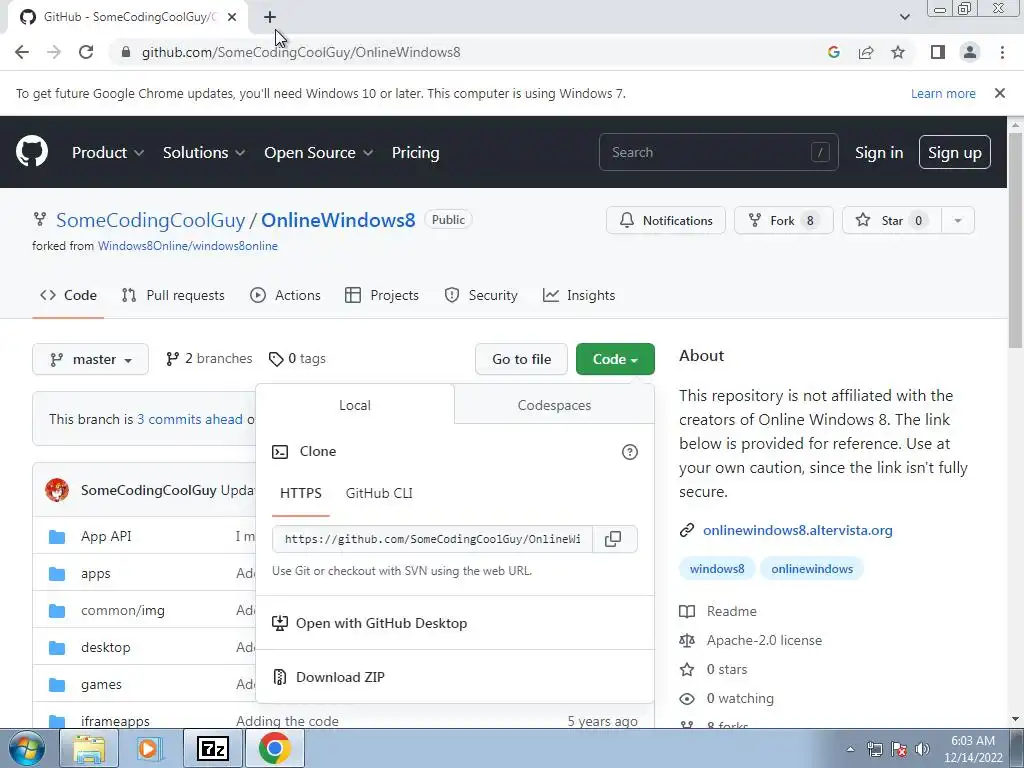Switch to the Pull requests tab
Viewport: 1024px width, 768px height.
(x=173, y=295)
